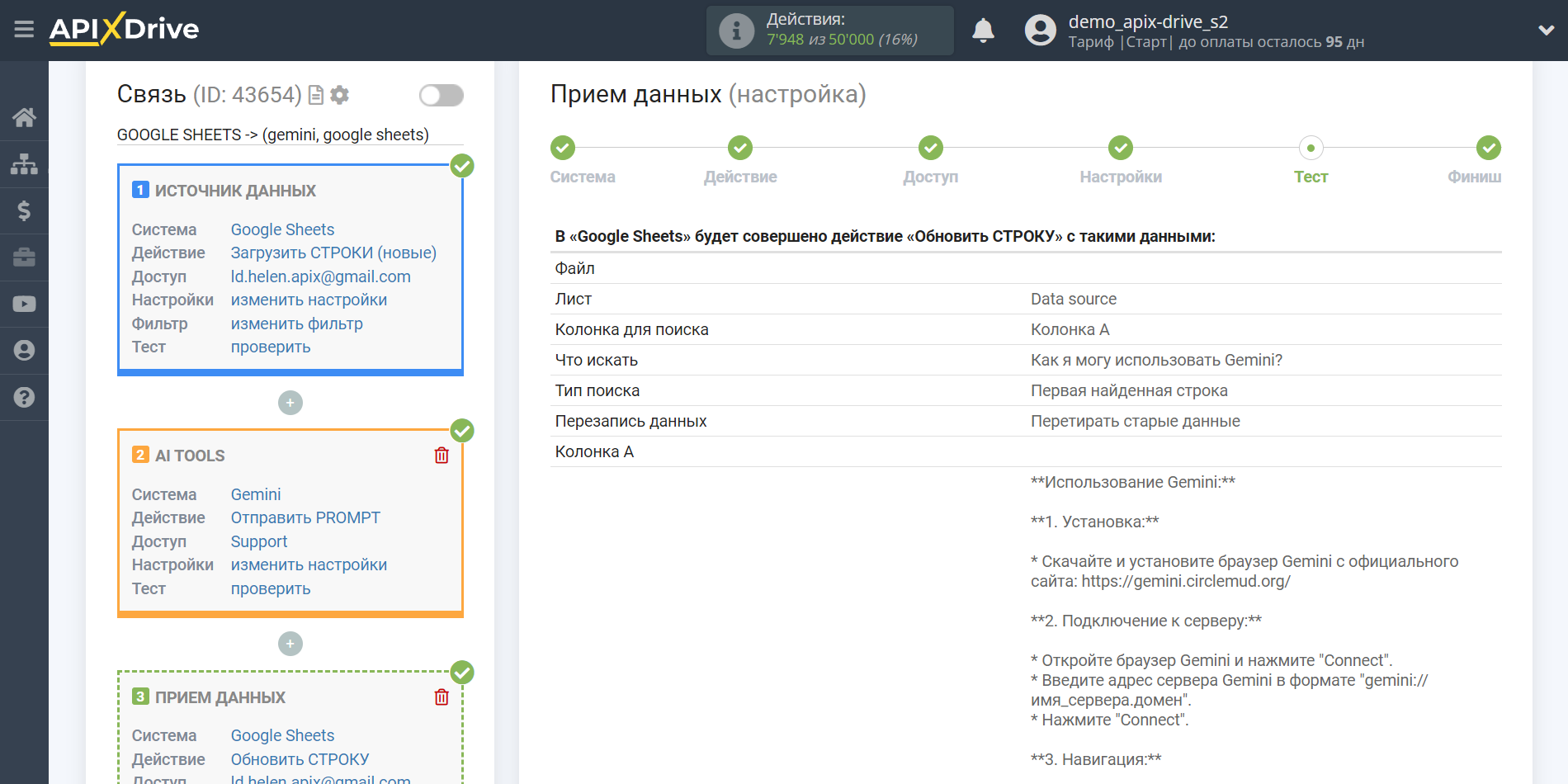Image resolution: width=1568 pixels, height=784 pixels.
Task: Click the ApiX-Drive logo
Action: [124, 30]
